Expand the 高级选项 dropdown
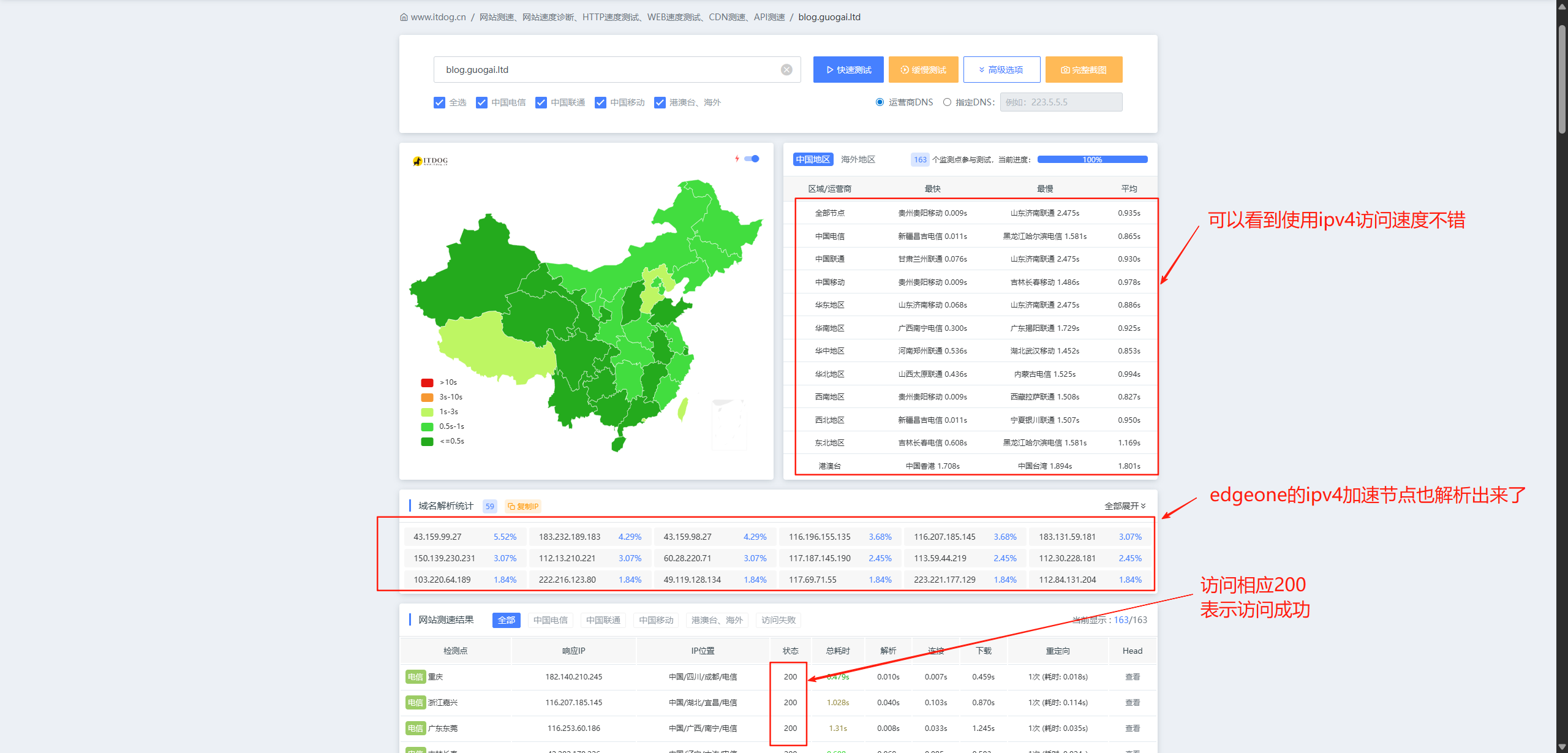Screen dimensions: 1568x753 [x=1001, y=70]
